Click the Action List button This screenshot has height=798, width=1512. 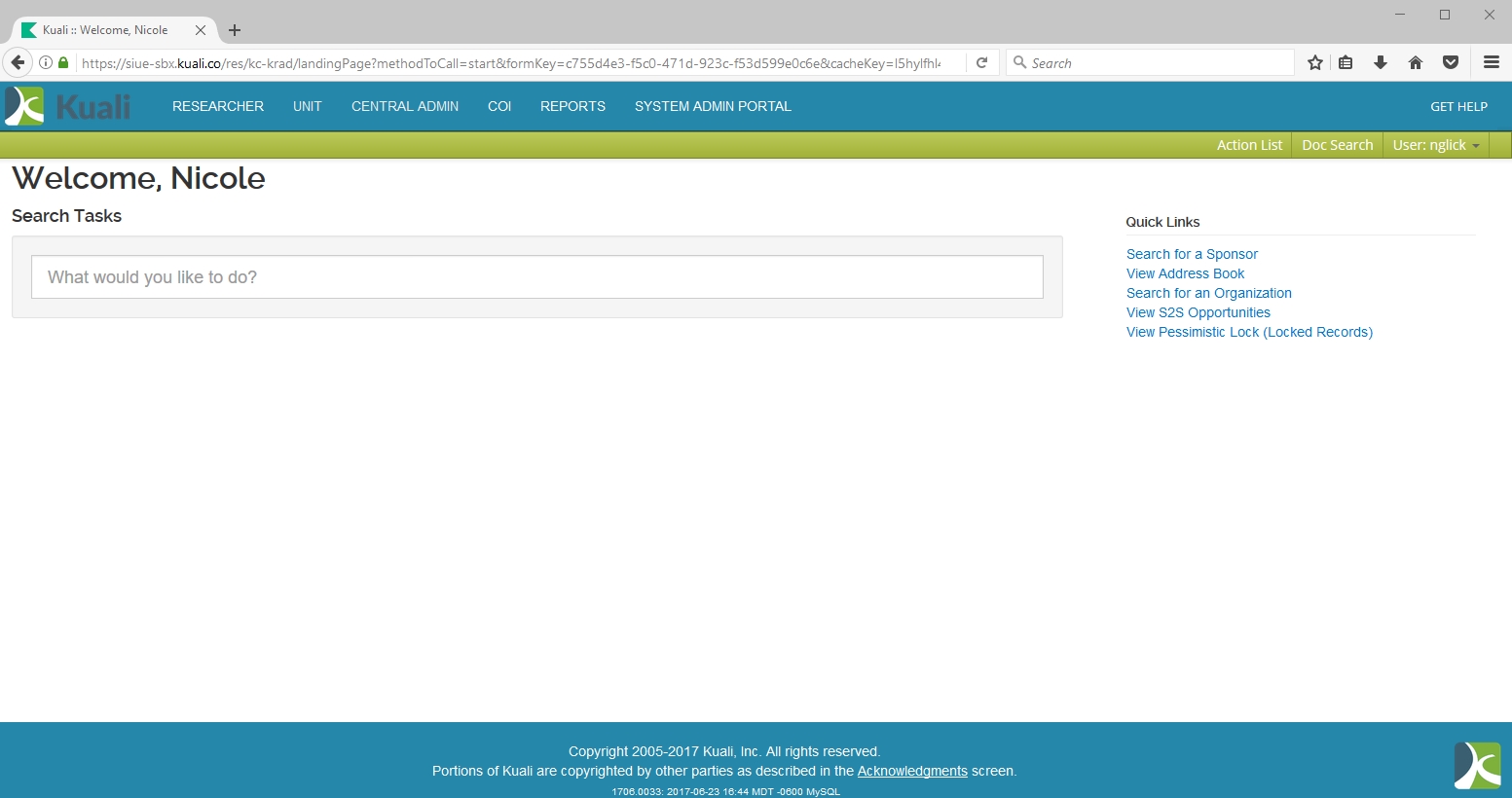click(1249, 145)
